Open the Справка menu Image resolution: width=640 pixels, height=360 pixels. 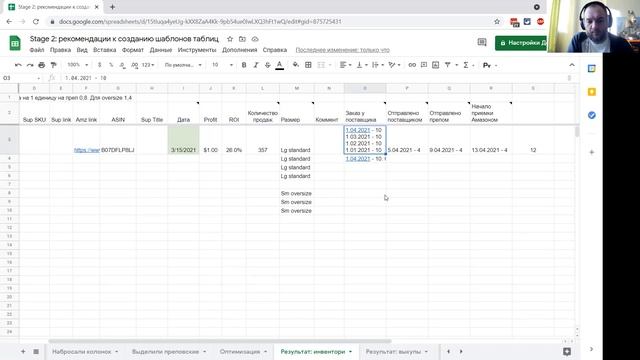(x=275, y=50)
